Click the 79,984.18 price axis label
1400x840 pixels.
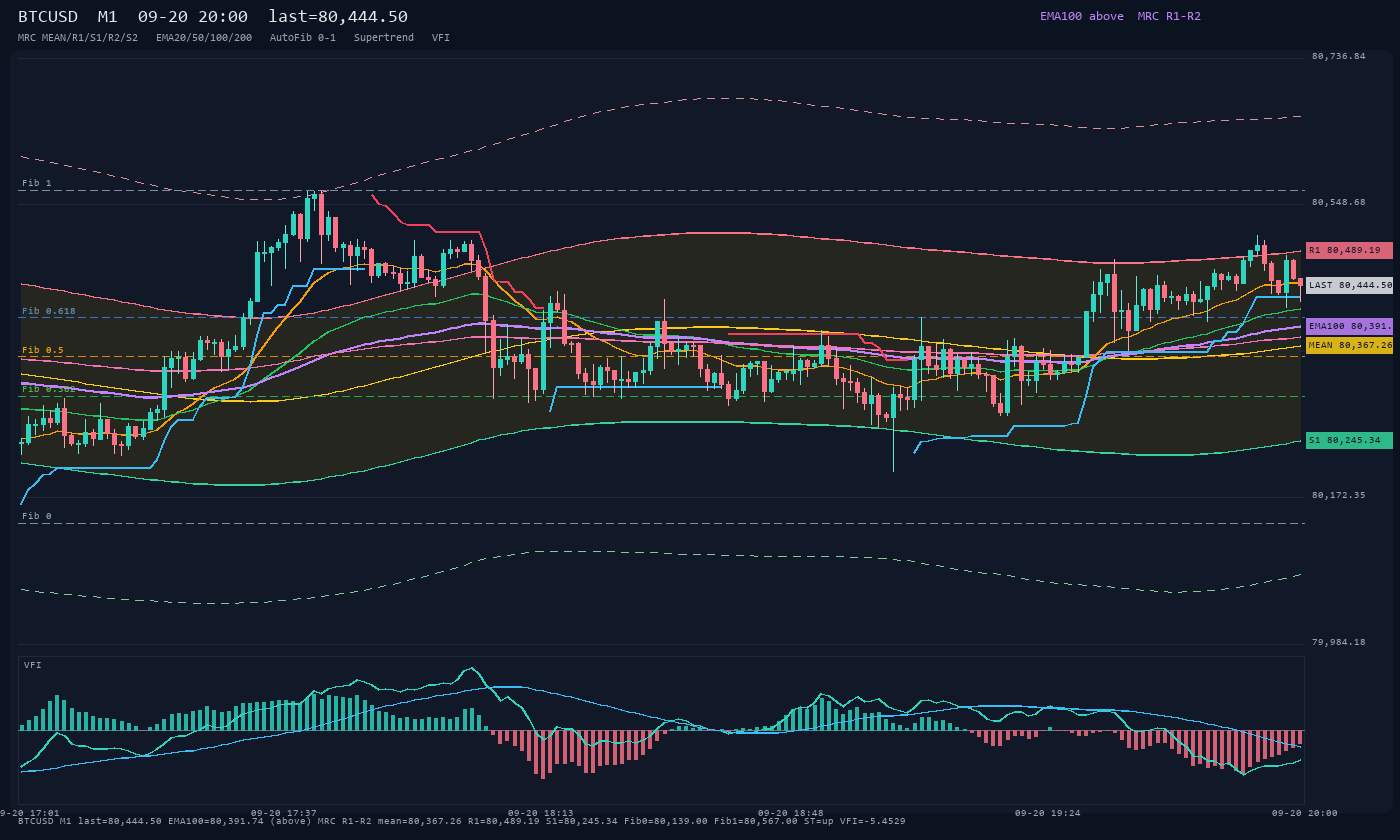(1338, 642)
